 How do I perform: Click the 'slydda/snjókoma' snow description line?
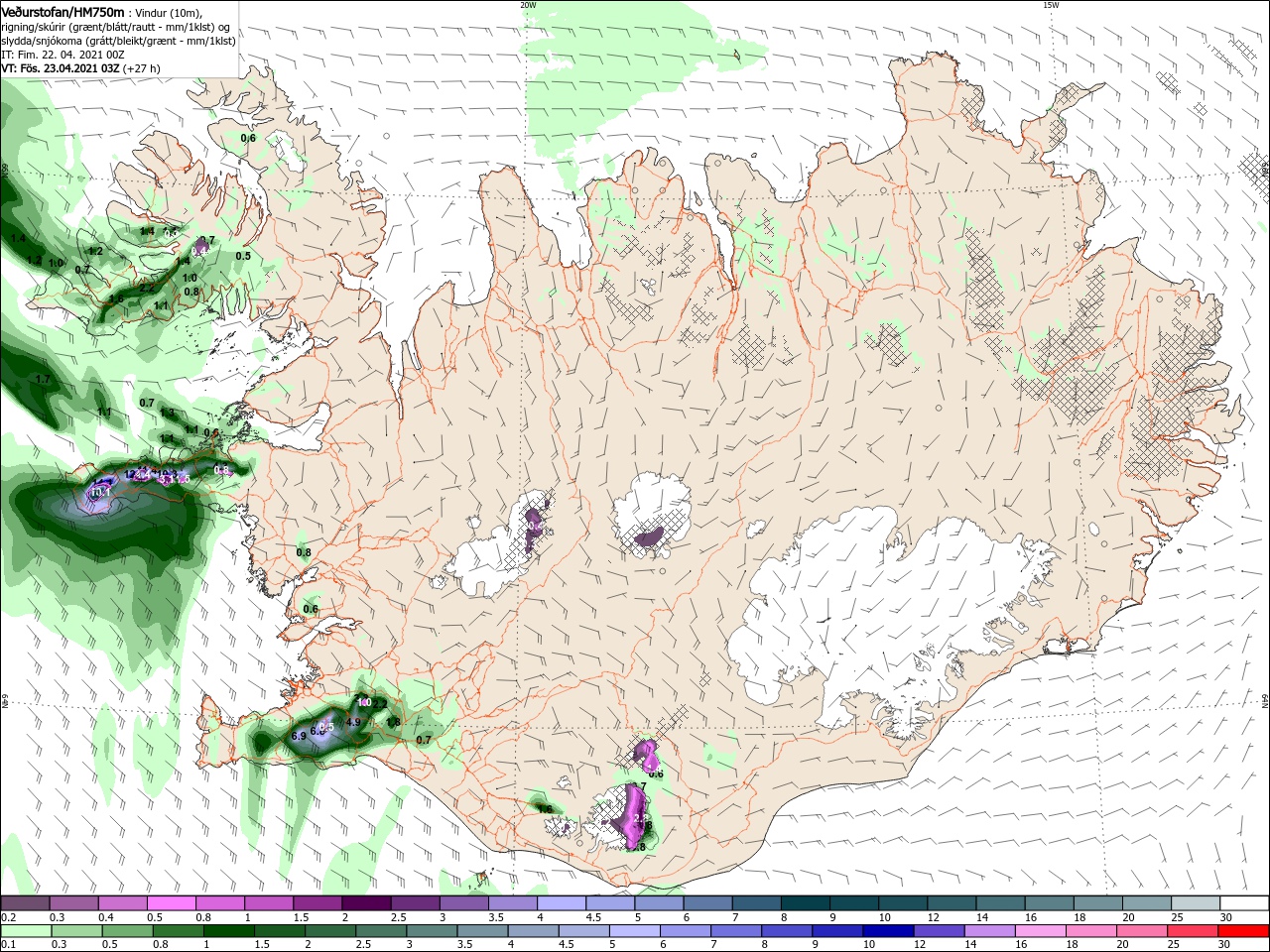[119, 41]
